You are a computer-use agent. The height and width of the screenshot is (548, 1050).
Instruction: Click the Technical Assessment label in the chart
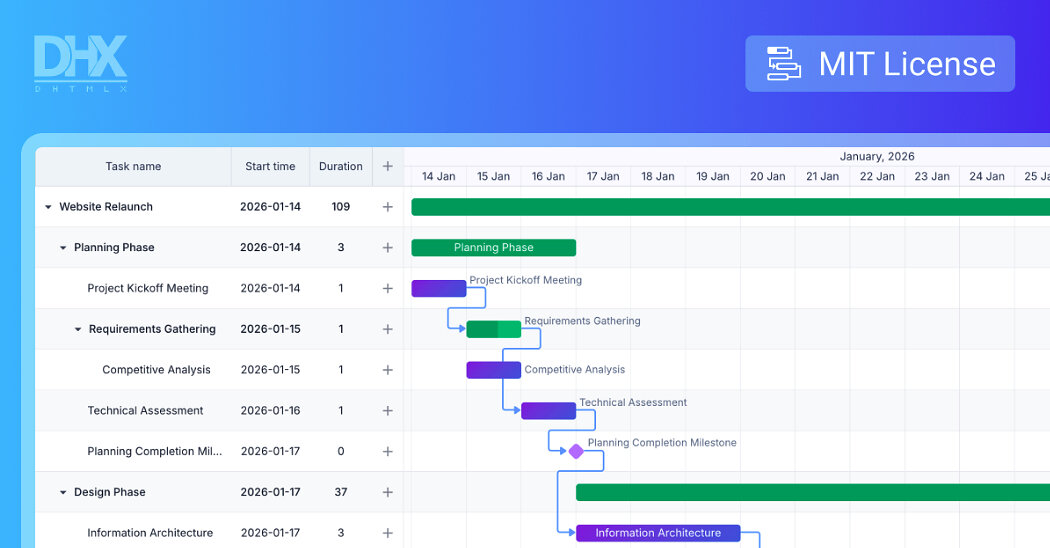point(633,403)
